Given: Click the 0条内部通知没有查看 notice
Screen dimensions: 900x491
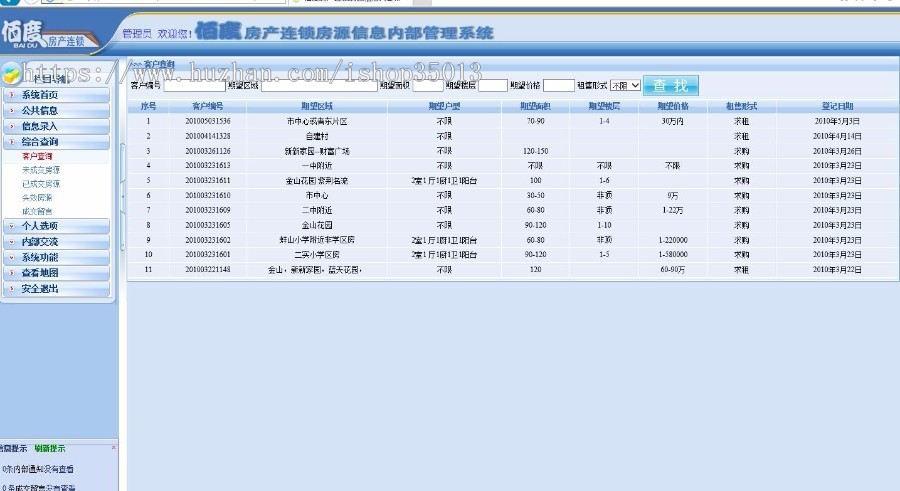Looking at the screenshot, I should pos(38,469).
